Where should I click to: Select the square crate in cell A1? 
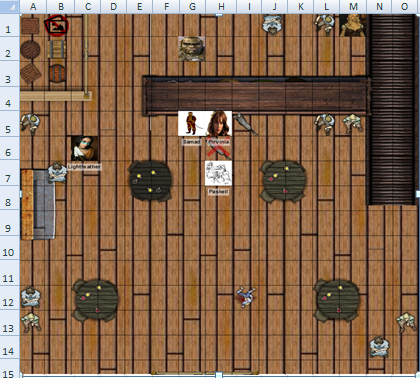pos(30,26)
